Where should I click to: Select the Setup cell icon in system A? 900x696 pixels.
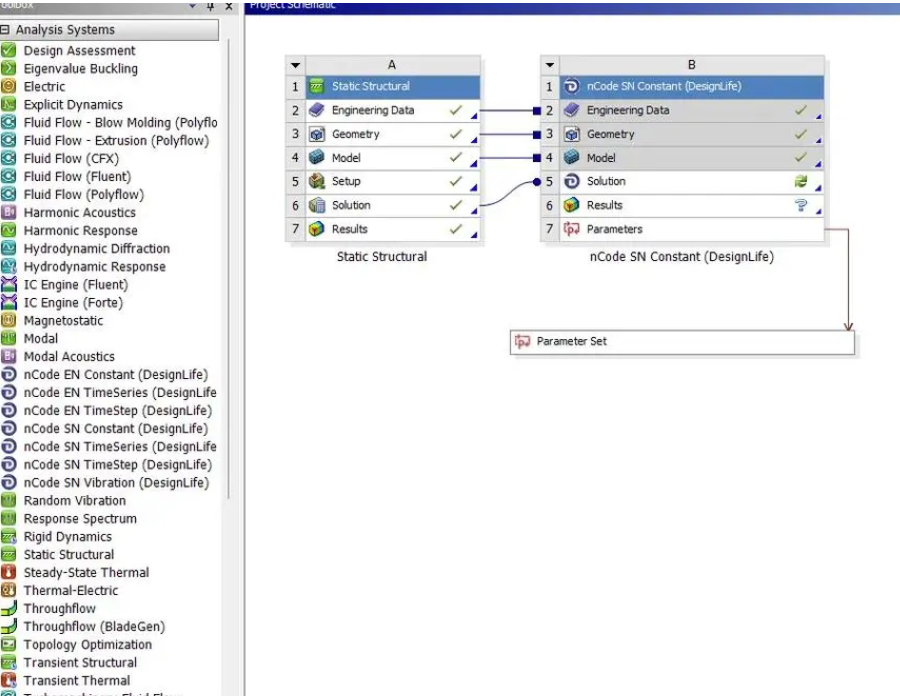(317, 182)
